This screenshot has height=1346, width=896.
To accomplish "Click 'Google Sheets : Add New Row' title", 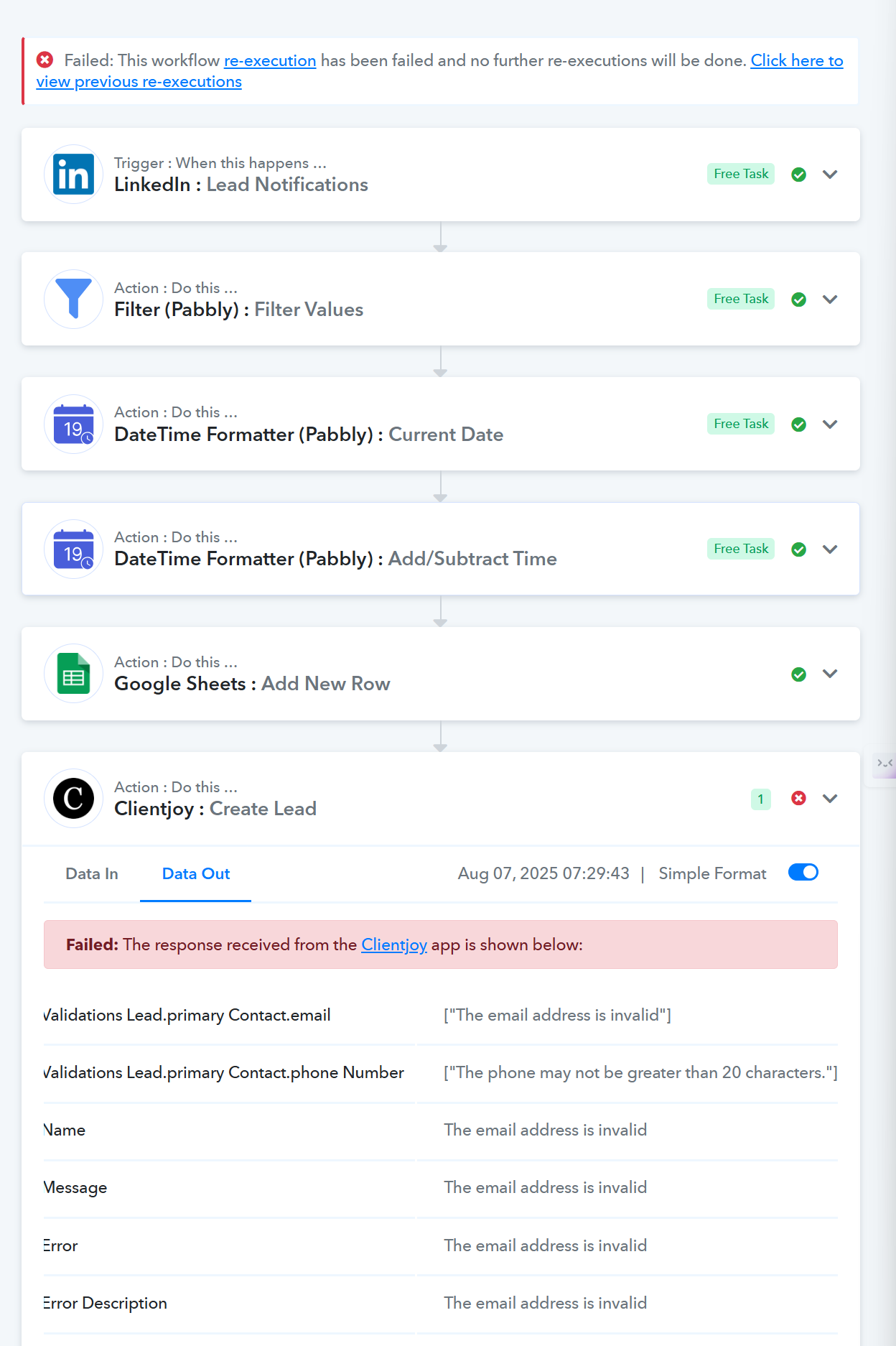I will 252,684.
